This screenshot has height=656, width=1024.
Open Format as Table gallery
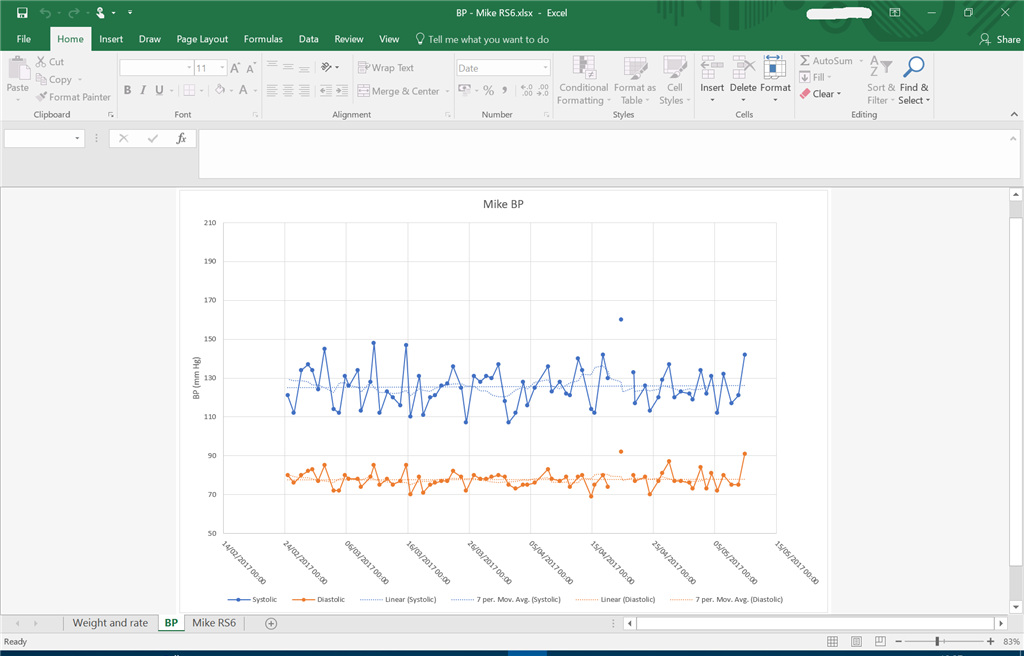(635, 80)
